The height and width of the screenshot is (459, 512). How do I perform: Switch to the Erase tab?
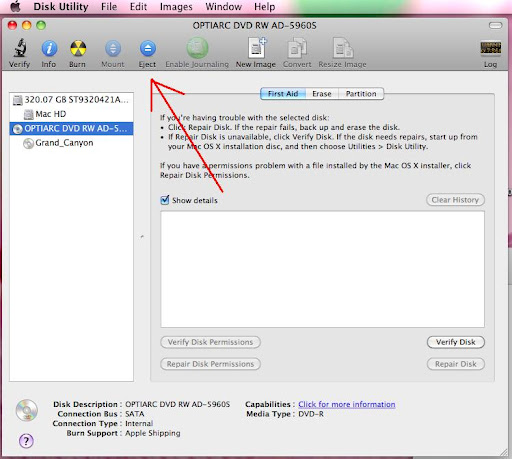pyautogui.click(x=322, y=94)
